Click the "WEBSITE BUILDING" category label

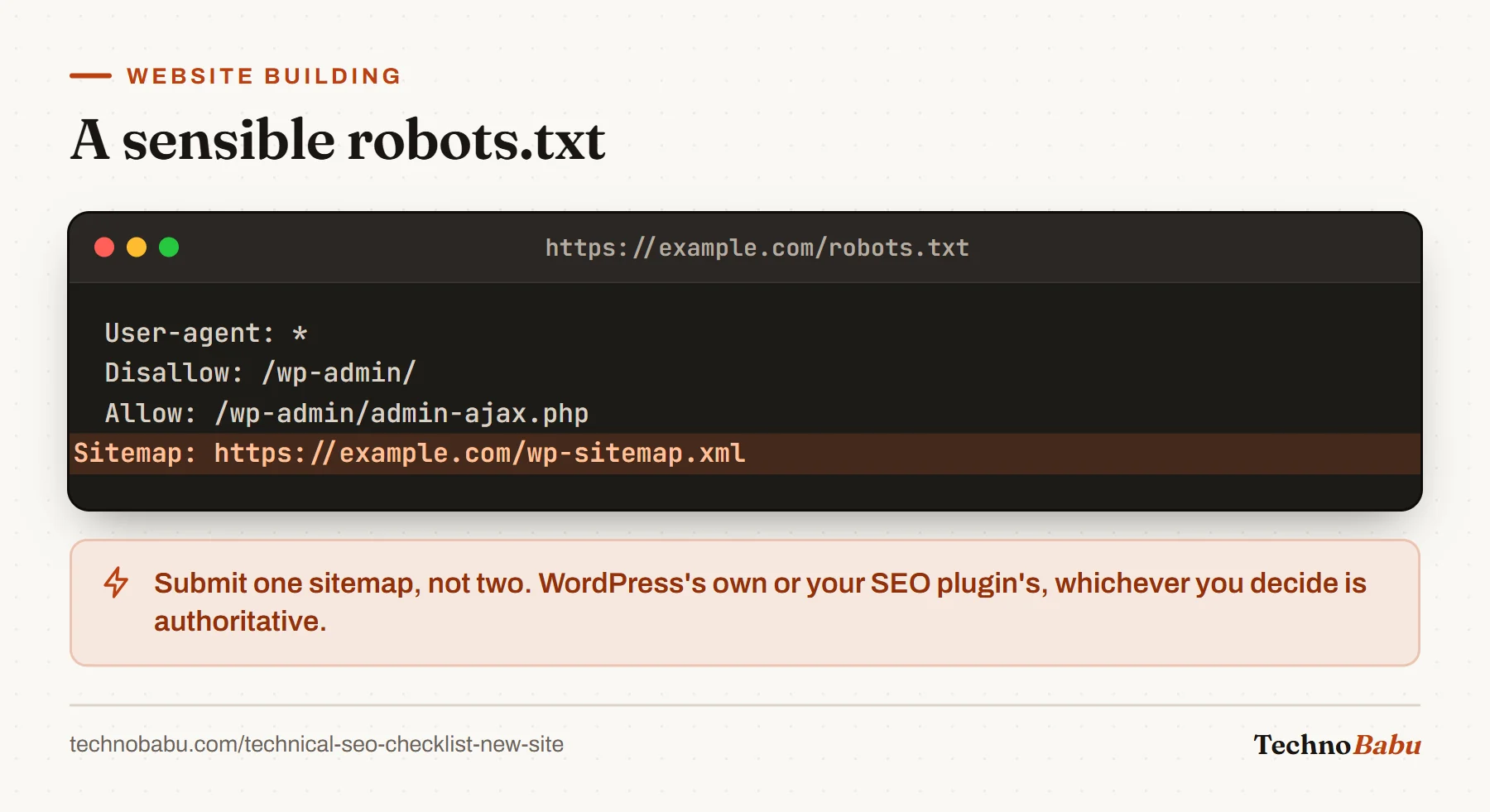(264, 76)
